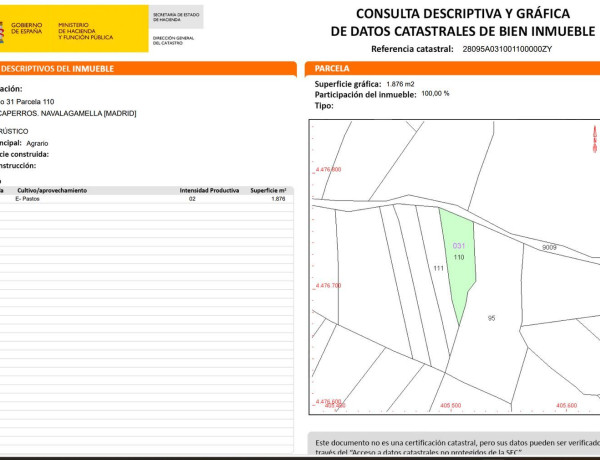Click the Ministerio de Hacienda y Función Pública text
This screenshot has height=460, width=600.
click(x=85, y=31)
